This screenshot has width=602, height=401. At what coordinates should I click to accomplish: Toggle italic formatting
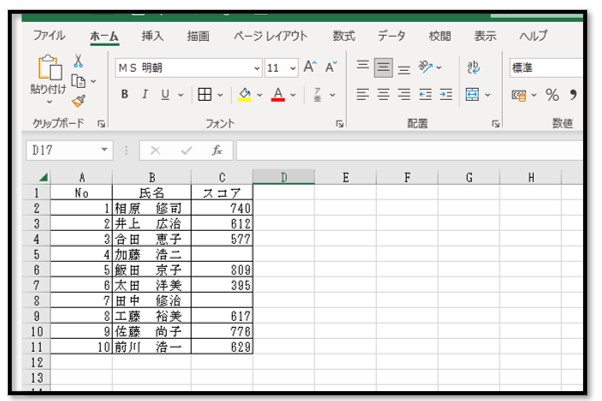(x=145, y=94)
